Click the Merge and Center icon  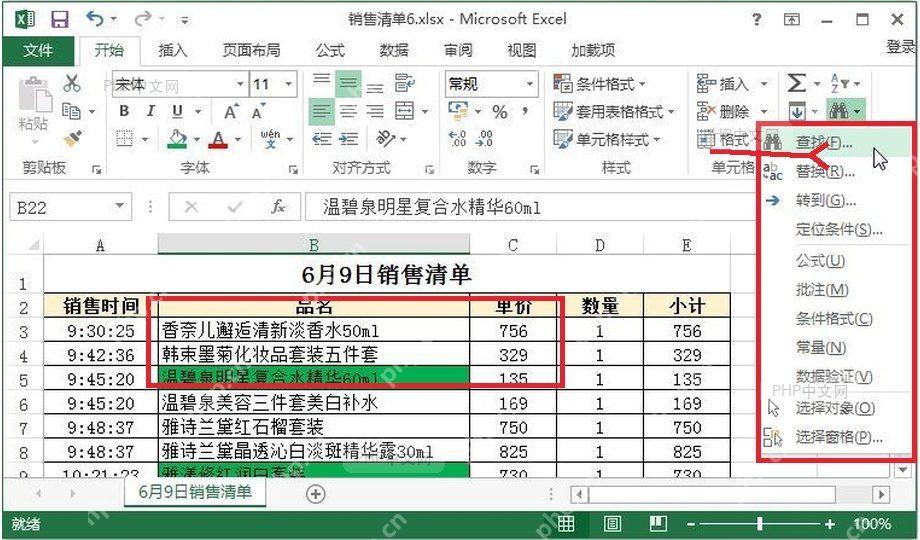pos(404,111)
